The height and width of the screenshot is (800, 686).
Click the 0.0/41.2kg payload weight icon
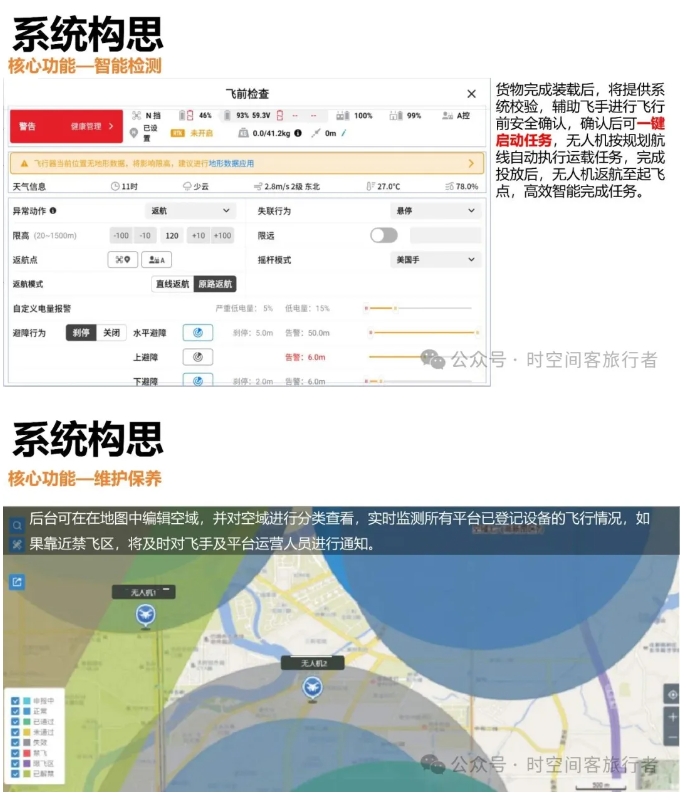[243, 133]
